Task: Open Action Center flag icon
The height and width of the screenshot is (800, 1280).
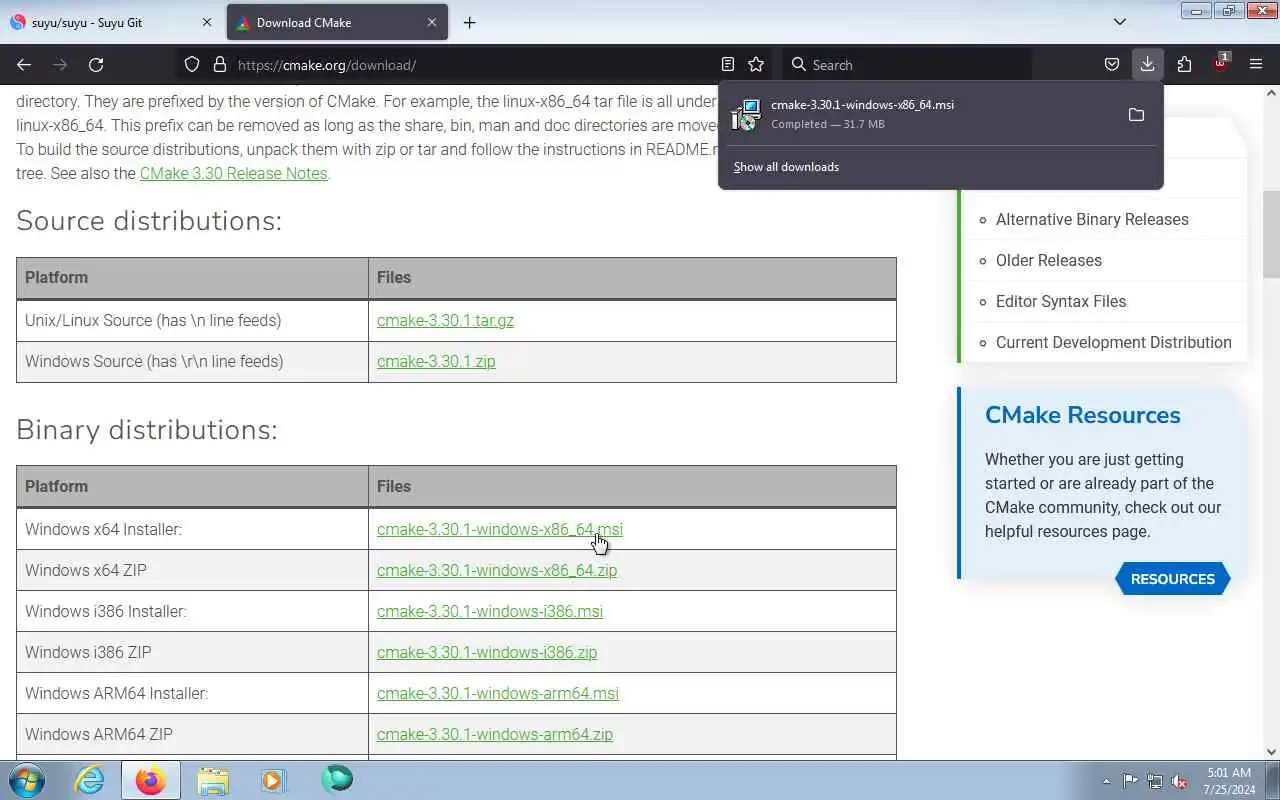Action: [x=1130, y=781]
